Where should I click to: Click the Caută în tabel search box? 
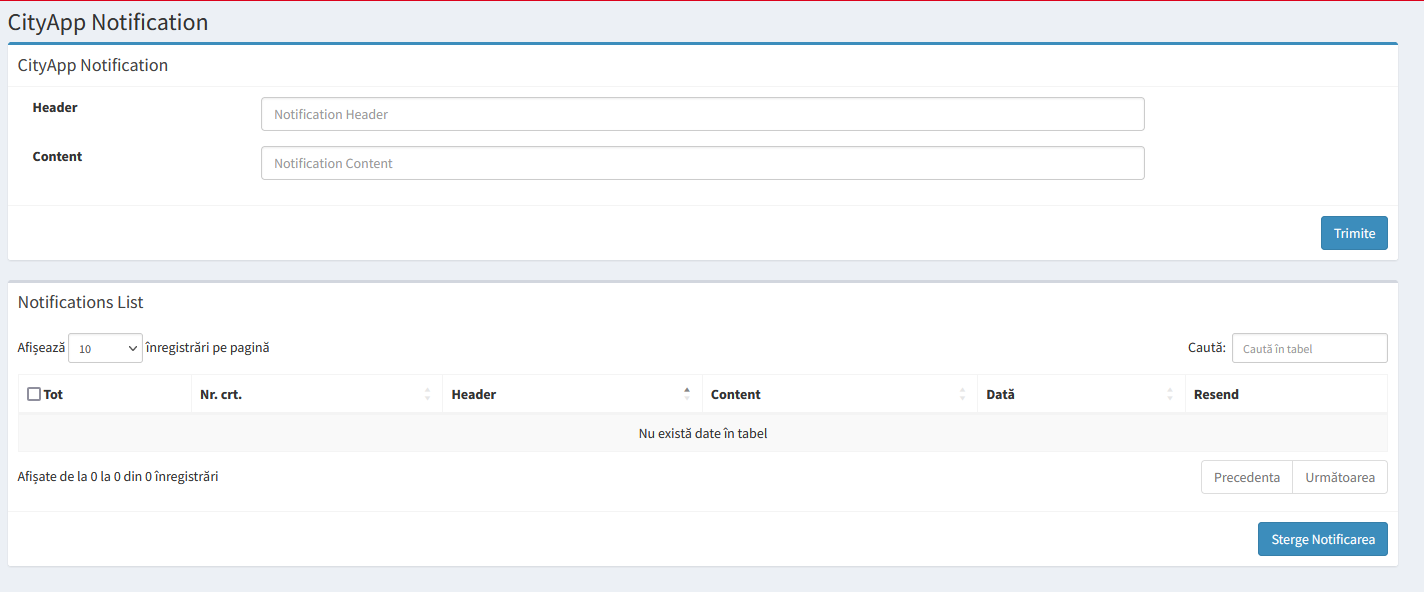click(x=1309, y=348)
